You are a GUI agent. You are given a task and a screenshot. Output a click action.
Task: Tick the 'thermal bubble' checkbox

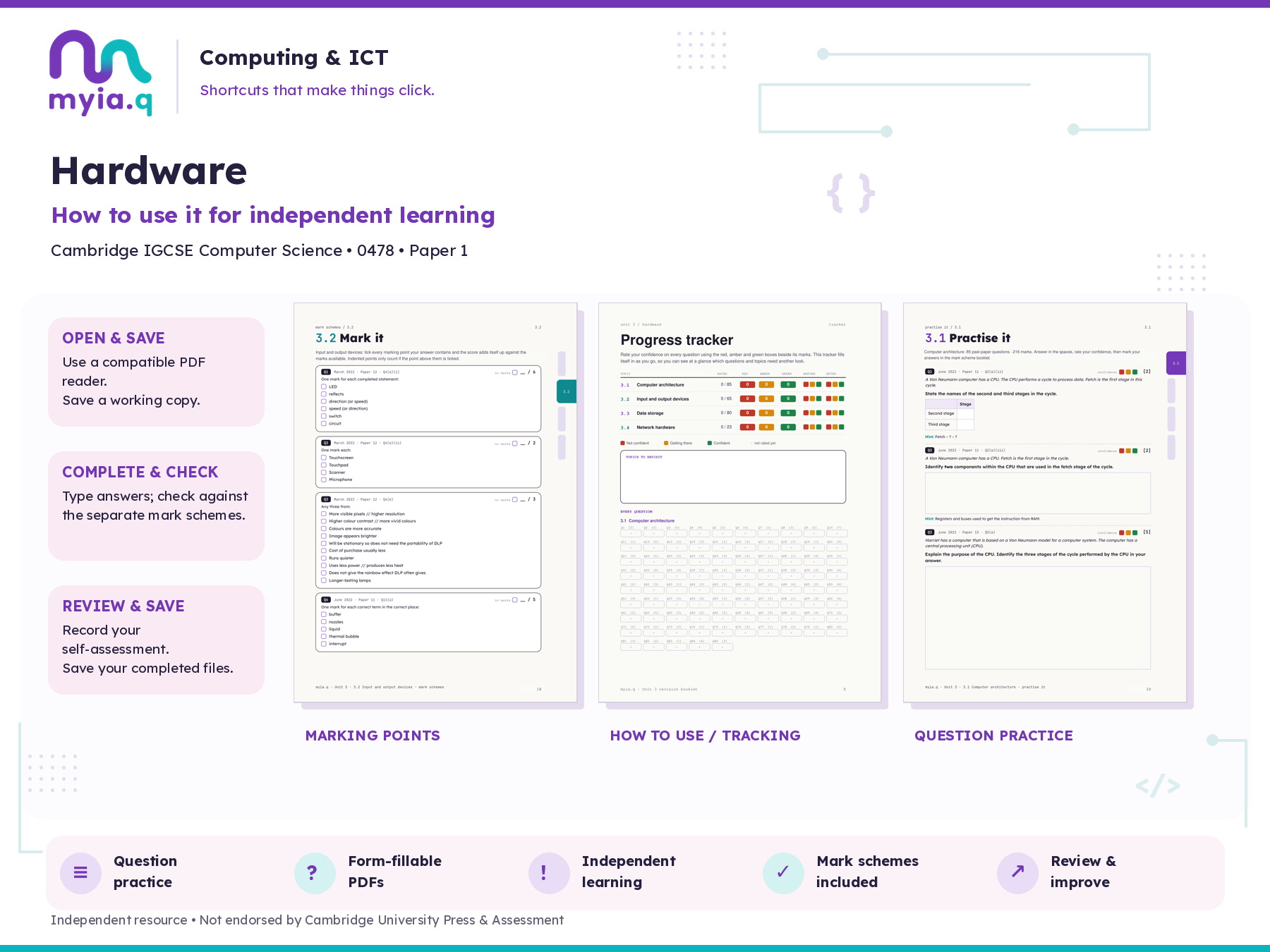(x=324, y=636)
